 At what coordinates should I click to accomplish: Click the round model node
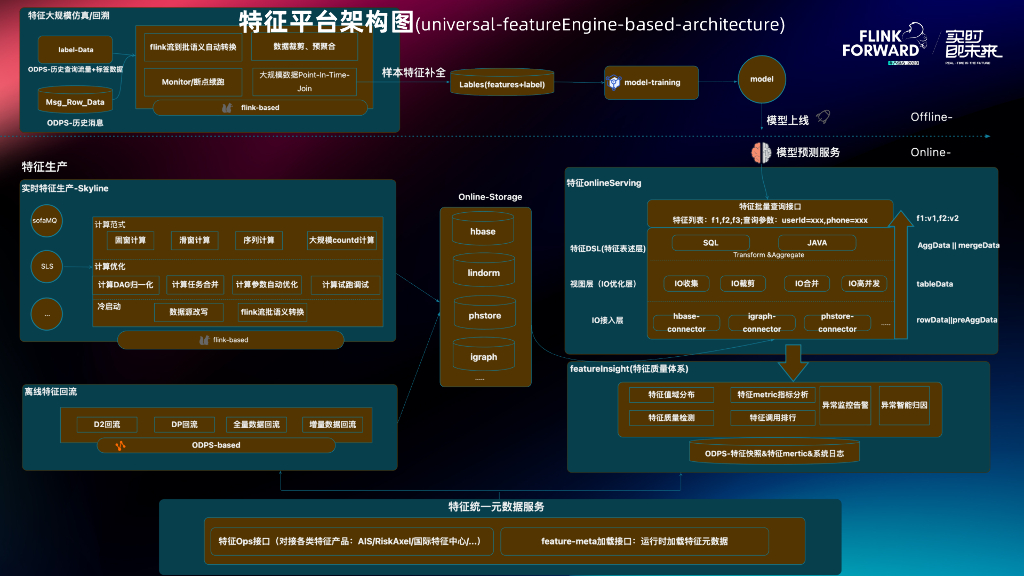click(761, 79)
